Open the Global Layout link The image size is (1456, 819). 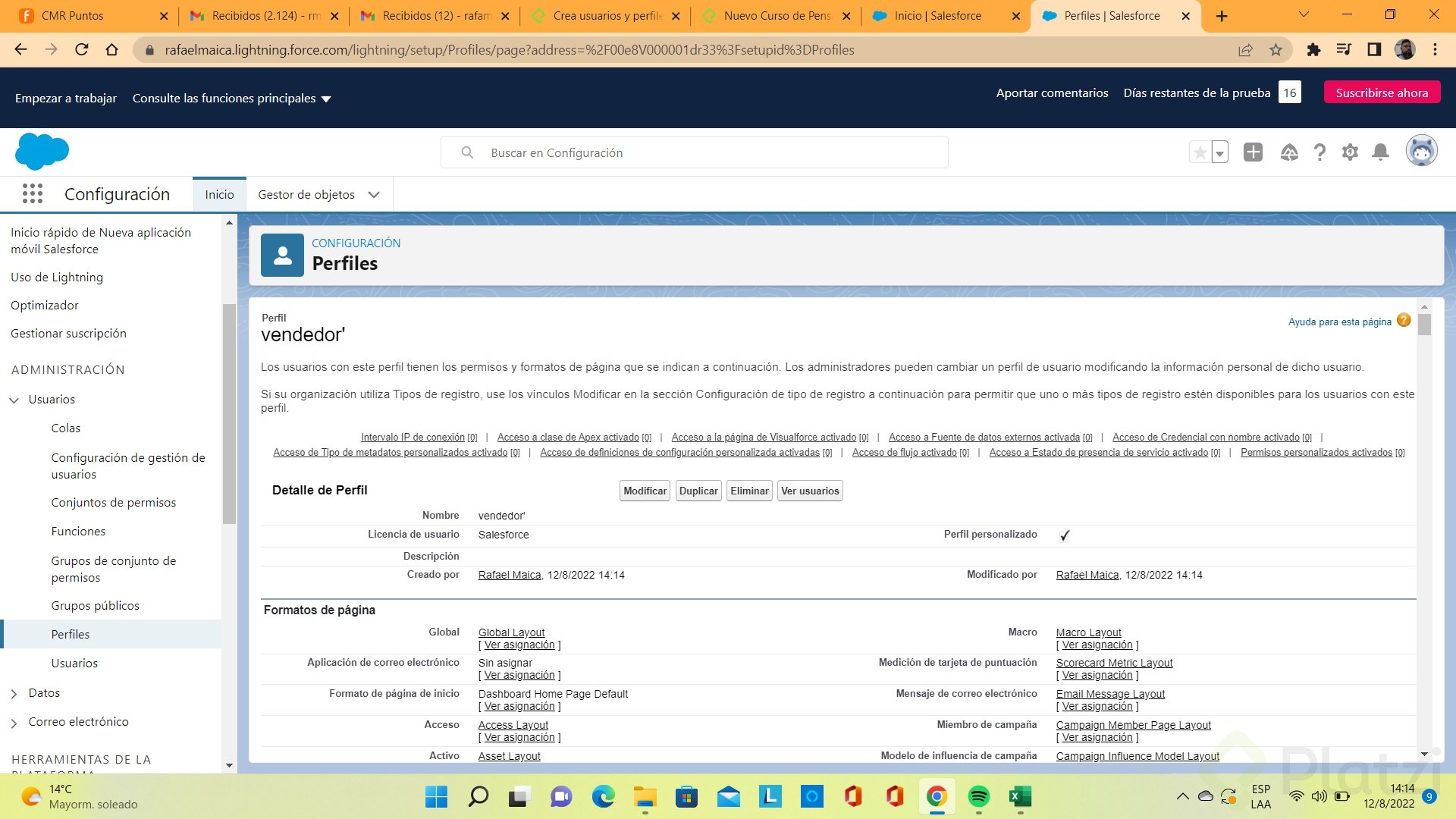(511, 632)
